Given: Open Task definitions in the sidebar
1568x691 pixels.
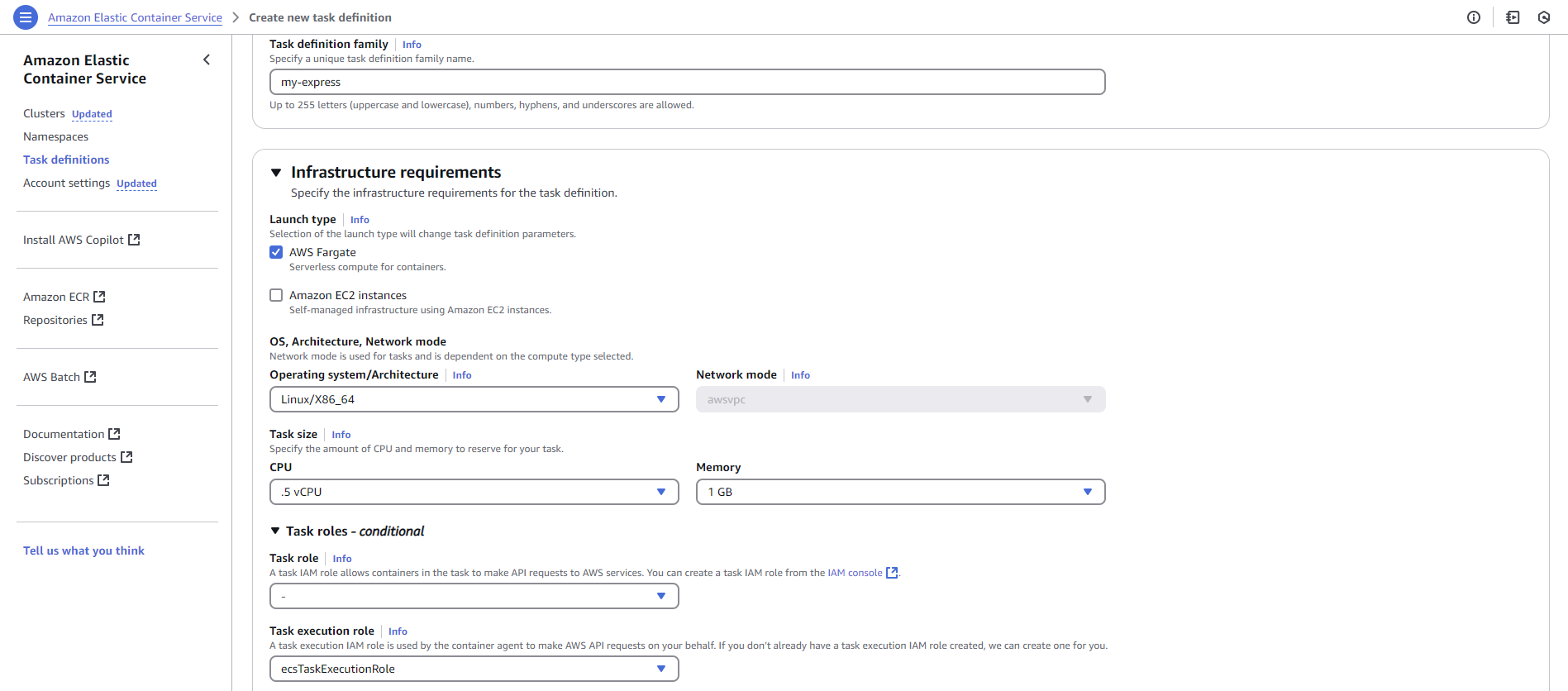Looking at the screenshot, I should coord(66,160).
